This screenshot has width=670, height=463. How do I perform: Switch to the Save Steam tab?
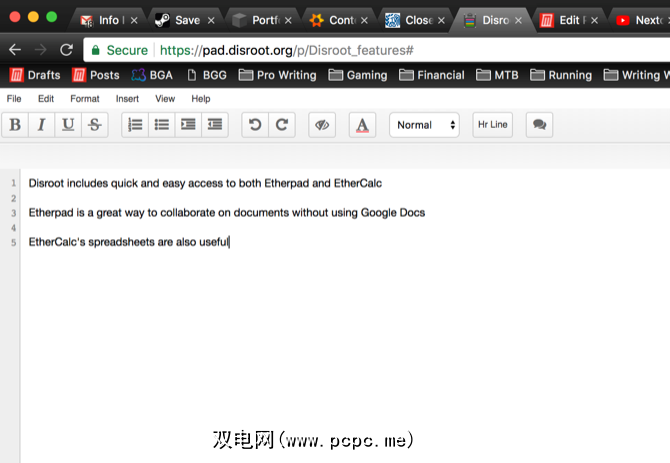182,20
